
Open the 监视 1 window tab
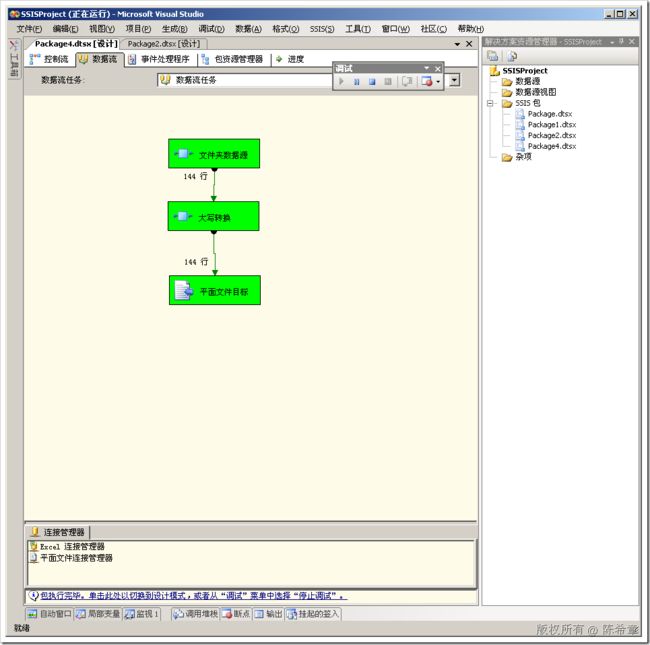pyautogui.click(x=142, y=613)
